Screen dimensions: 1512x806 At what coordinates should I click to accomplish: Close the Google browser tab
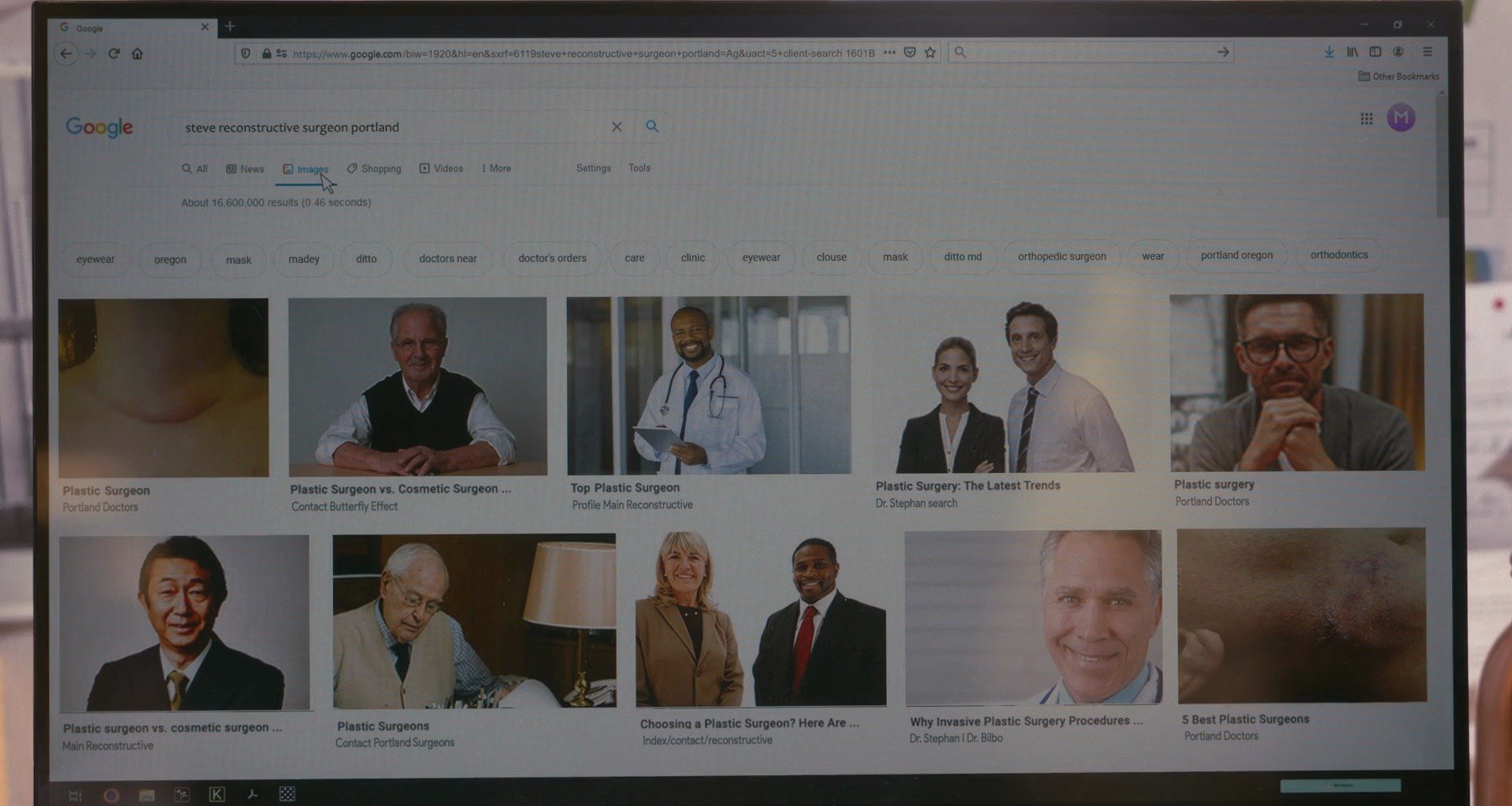(x=205, y=27)
